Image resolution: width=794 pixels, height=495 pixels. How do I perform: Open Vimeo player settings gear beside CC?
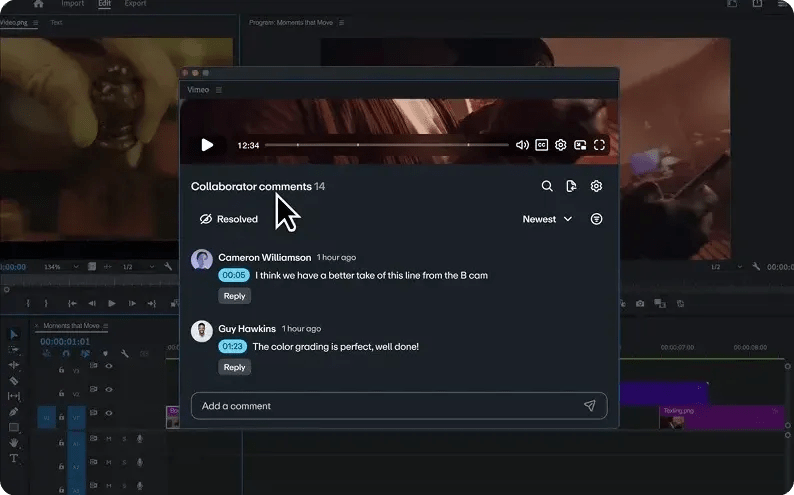pyautogui.click(x=561, y=145)
